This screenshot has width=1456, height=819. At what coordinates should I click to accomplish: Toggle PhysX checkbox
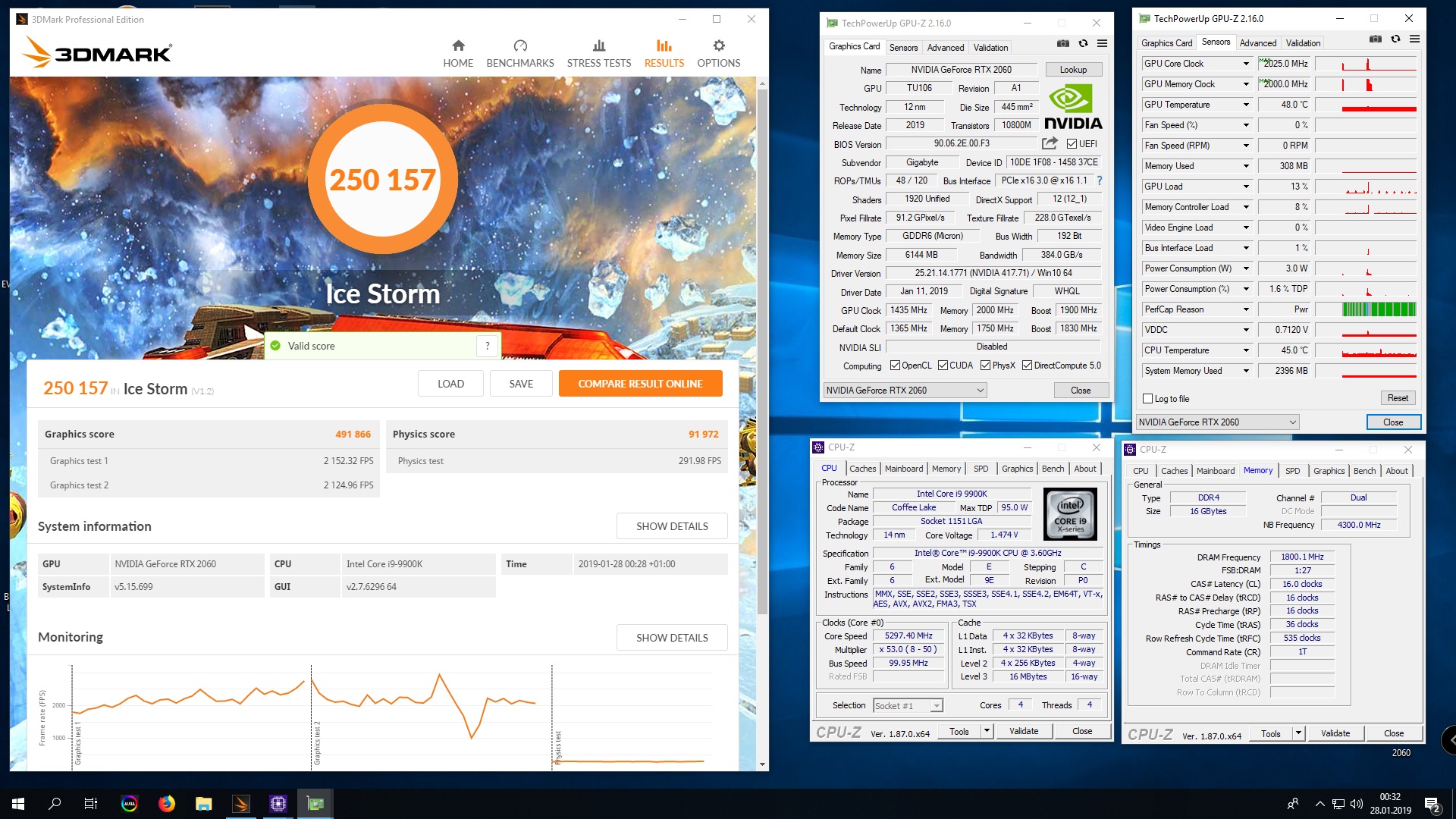tap(985, 366)
